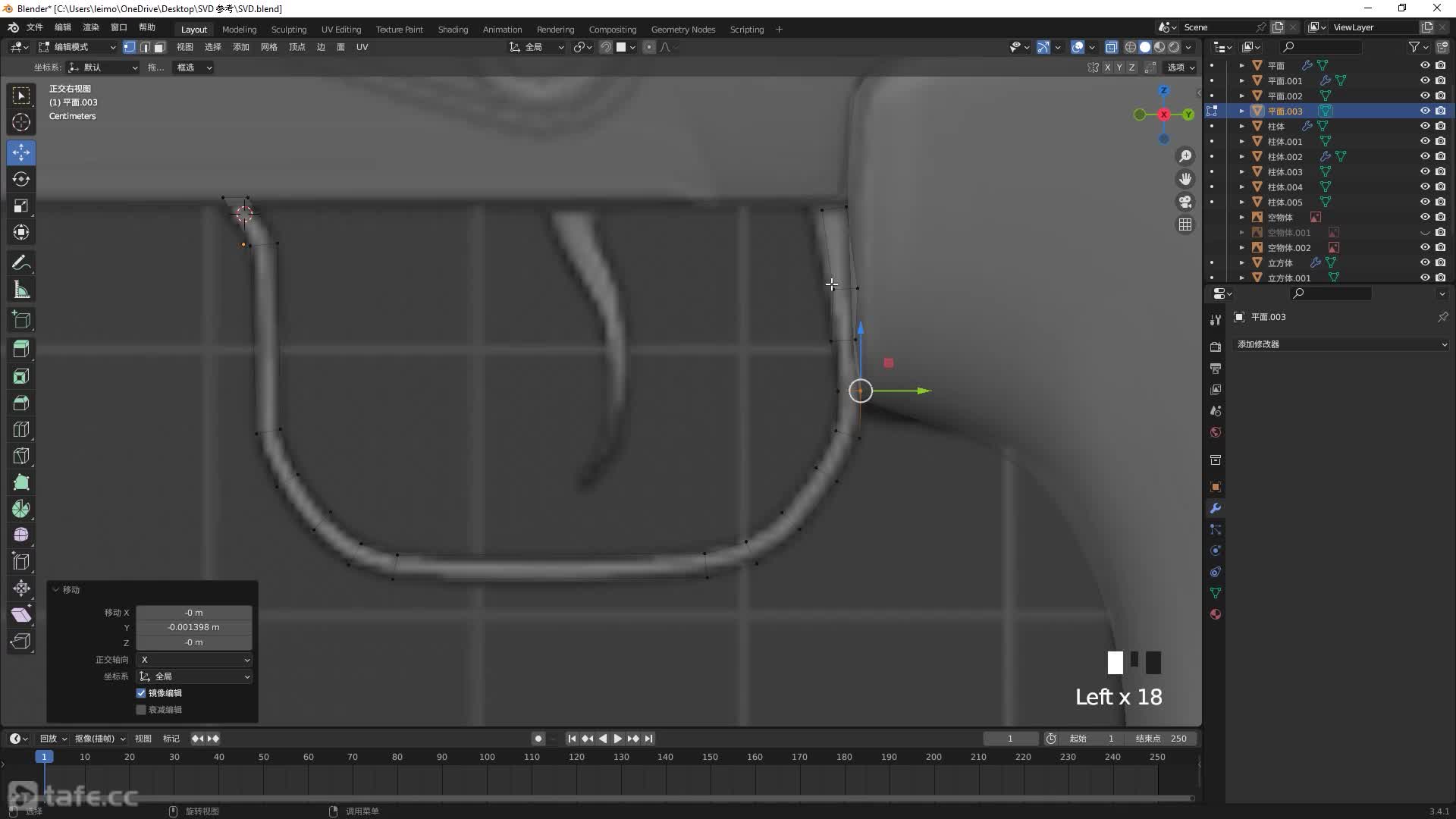Jump to the timeline start frame
The width and height of the screenshot is (1456, 819).
click(573, 739)
